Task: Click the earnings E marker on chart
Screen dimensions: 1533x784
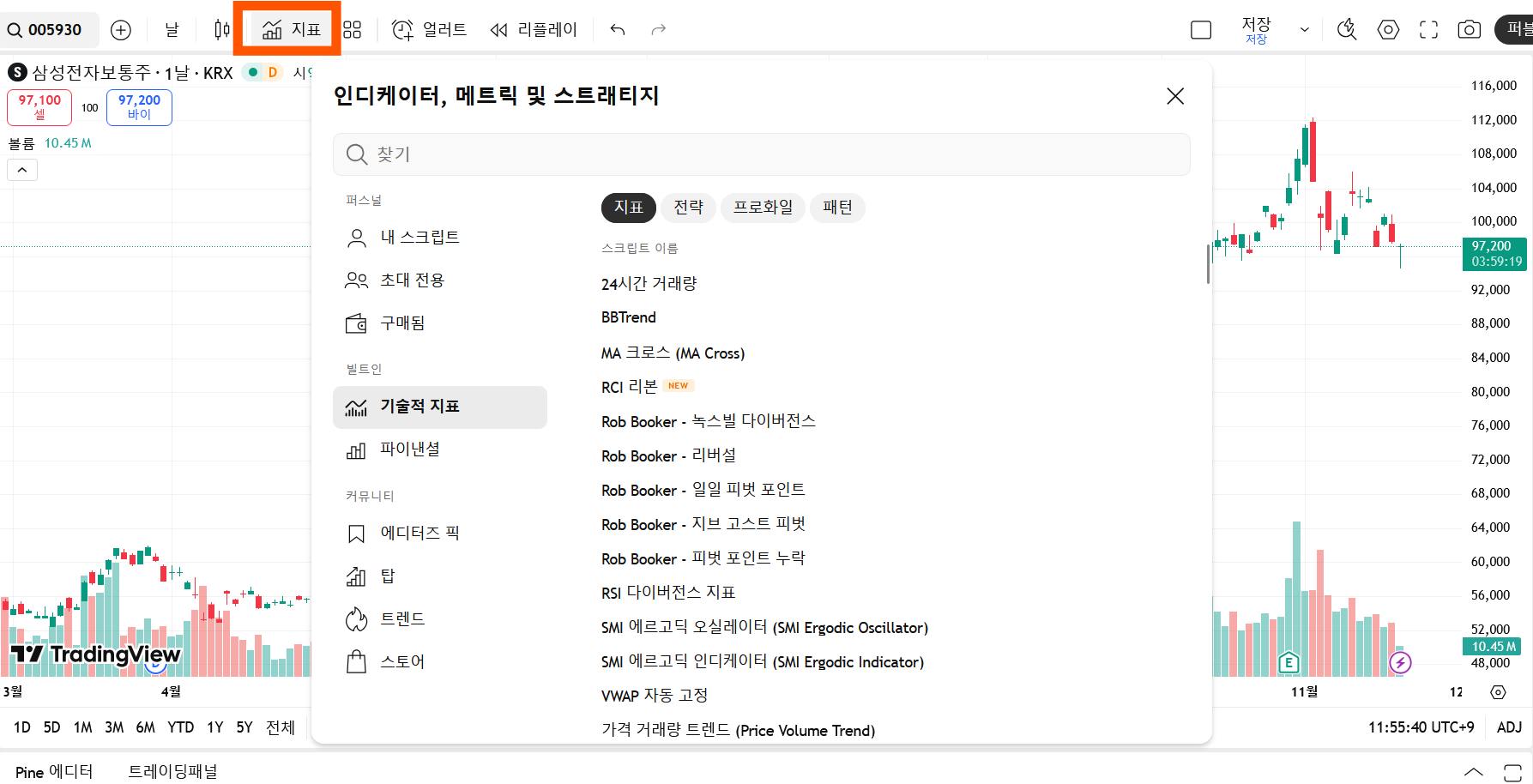Action: 1289,662
